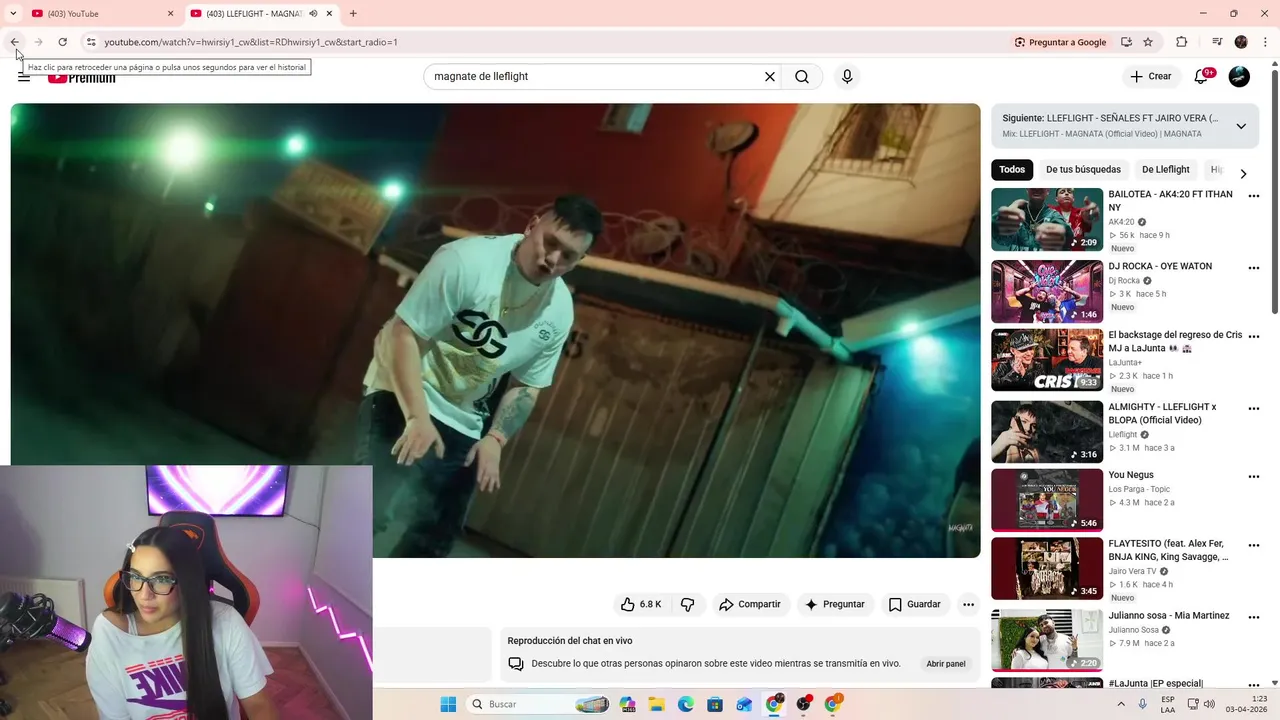The height and width of the screenshot is (720, 1280).
Task: View site information icon in address bar
Action: tap(91, 42)
